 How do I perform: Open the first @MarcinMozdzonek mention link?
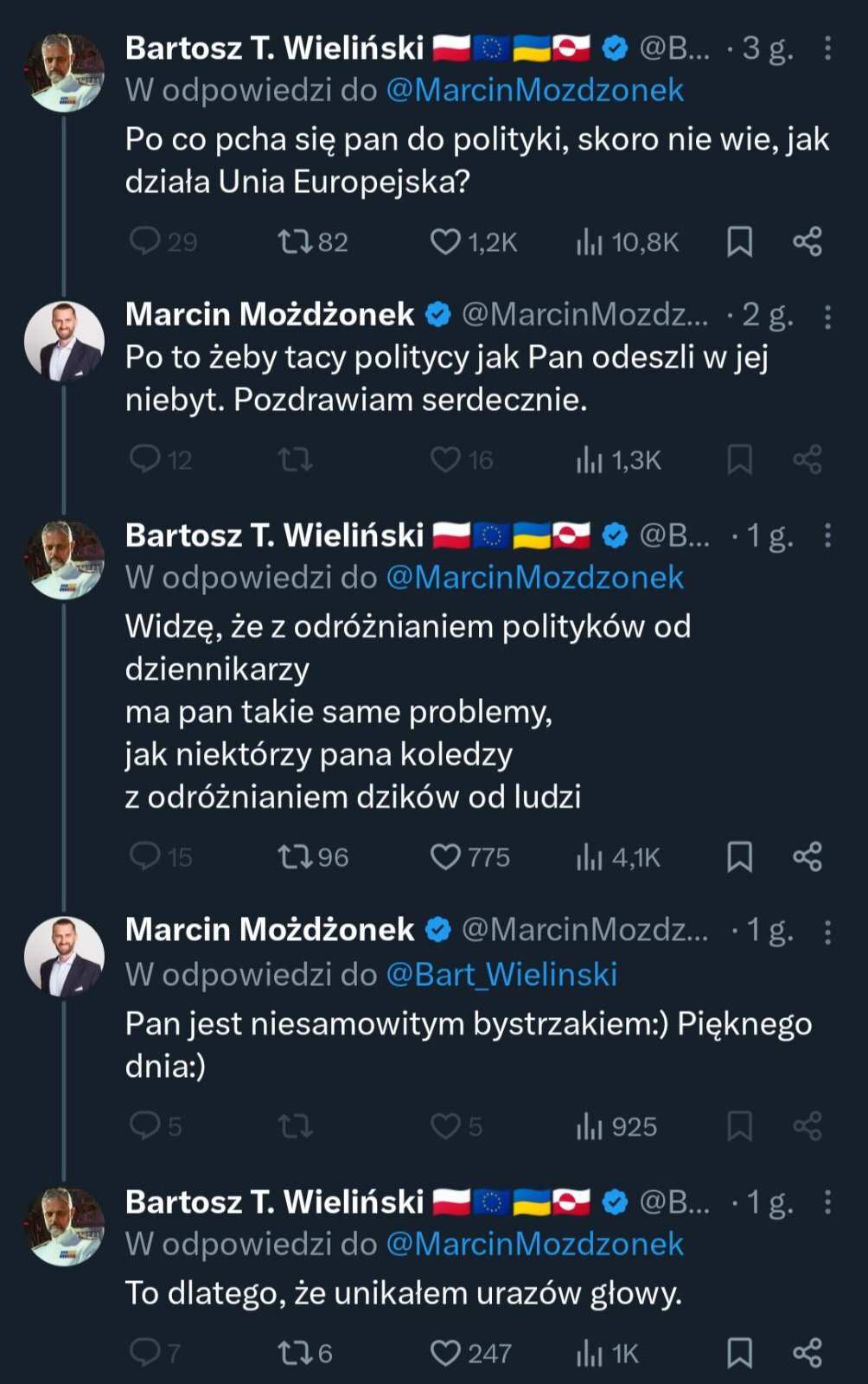click(x=534, y=91)
